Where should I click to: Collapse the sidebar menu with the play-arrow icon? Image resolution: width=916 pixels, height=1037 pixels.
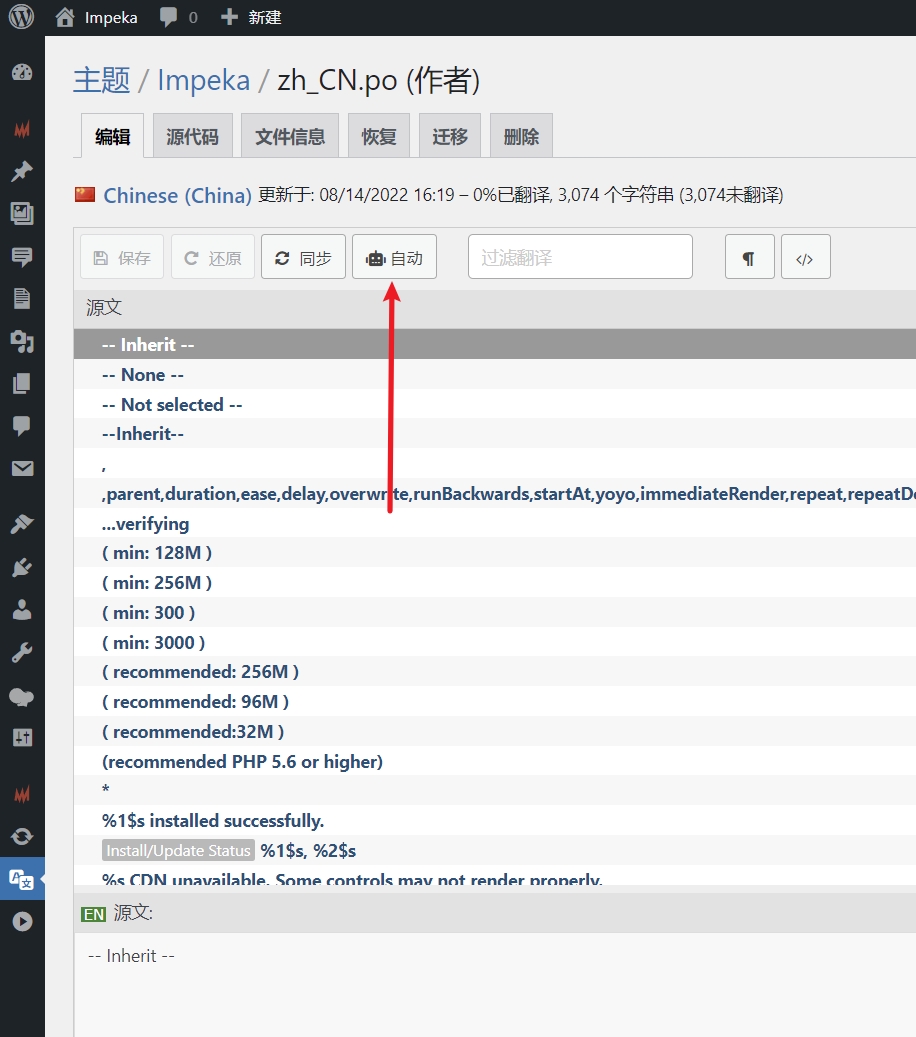coord(22,921)
